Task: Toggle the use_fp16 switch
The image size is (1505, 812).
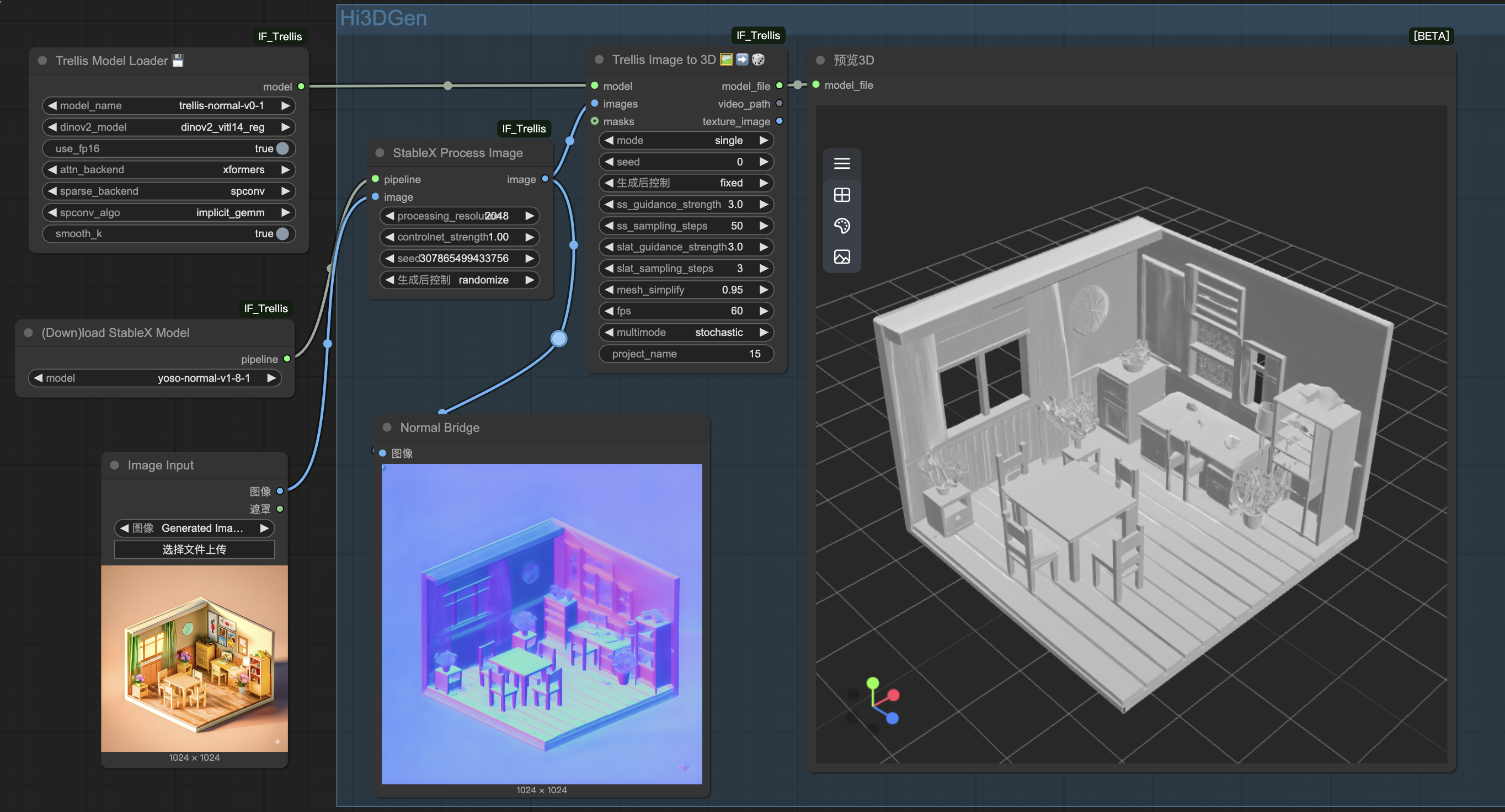Action: tap(282, 148)
